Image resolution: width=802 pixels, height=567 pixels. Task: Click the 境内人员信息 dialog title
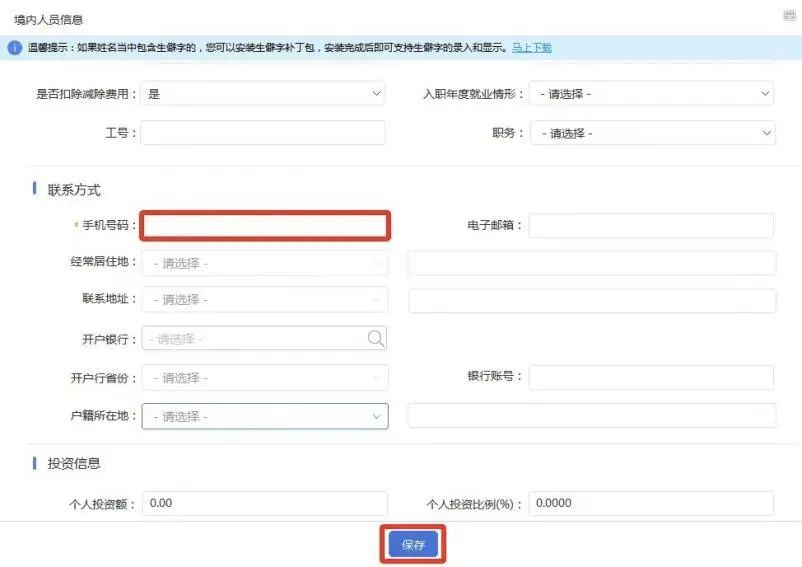[x=49, y=20]
